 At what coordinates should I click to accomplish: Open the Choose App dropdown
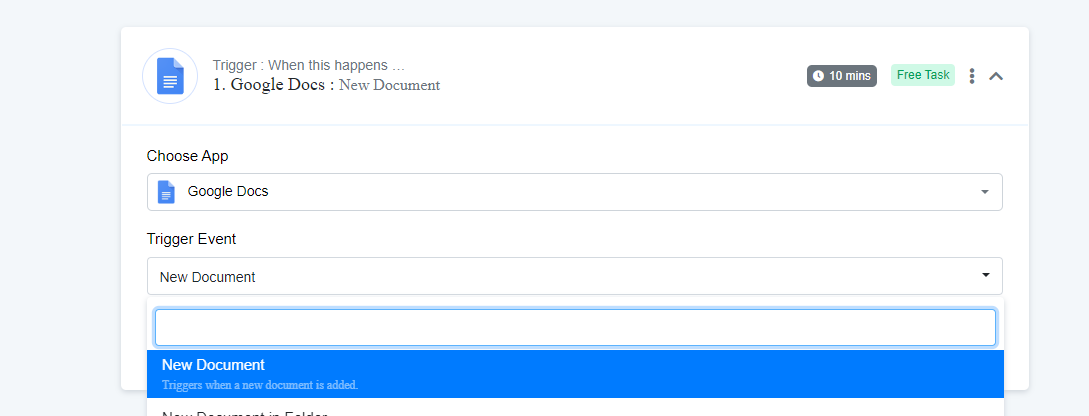tap(574, 192)
